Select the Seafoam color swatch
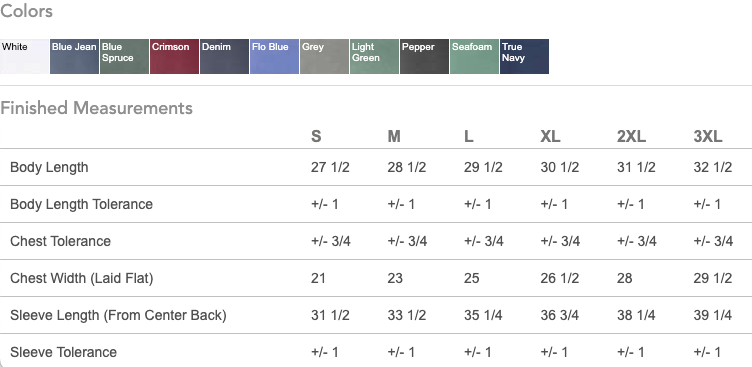 [474, 57]
